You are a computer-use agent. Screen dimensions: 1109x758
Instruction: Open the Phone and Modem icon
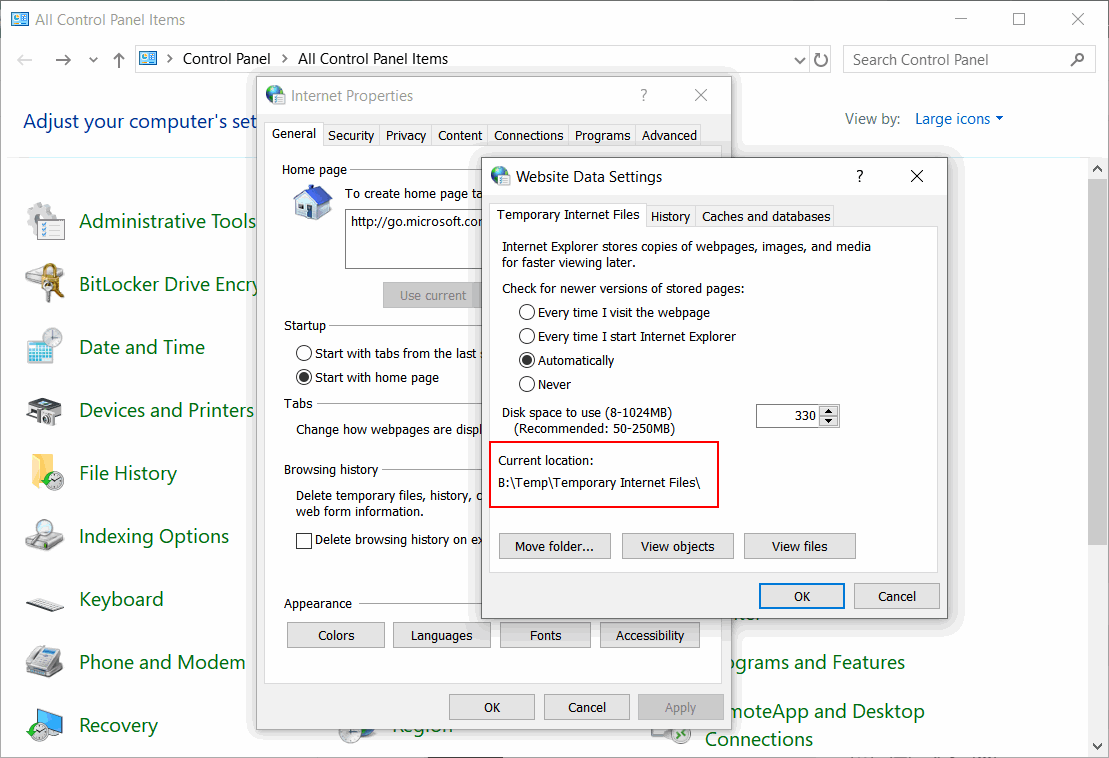tap(46, 663)
